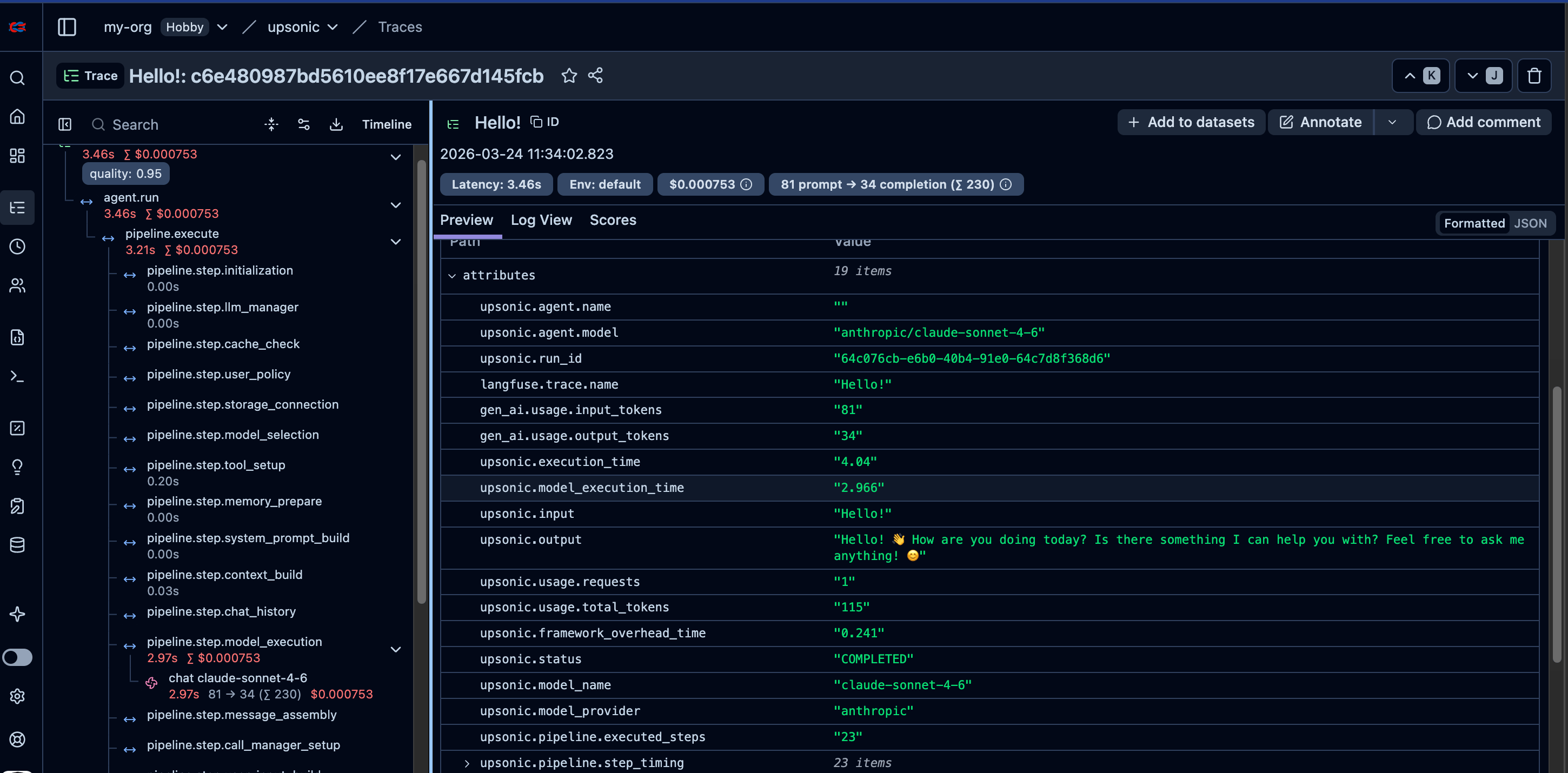
Task: Collapse the trace tree panel icon
Action: (x=65, y=124)
